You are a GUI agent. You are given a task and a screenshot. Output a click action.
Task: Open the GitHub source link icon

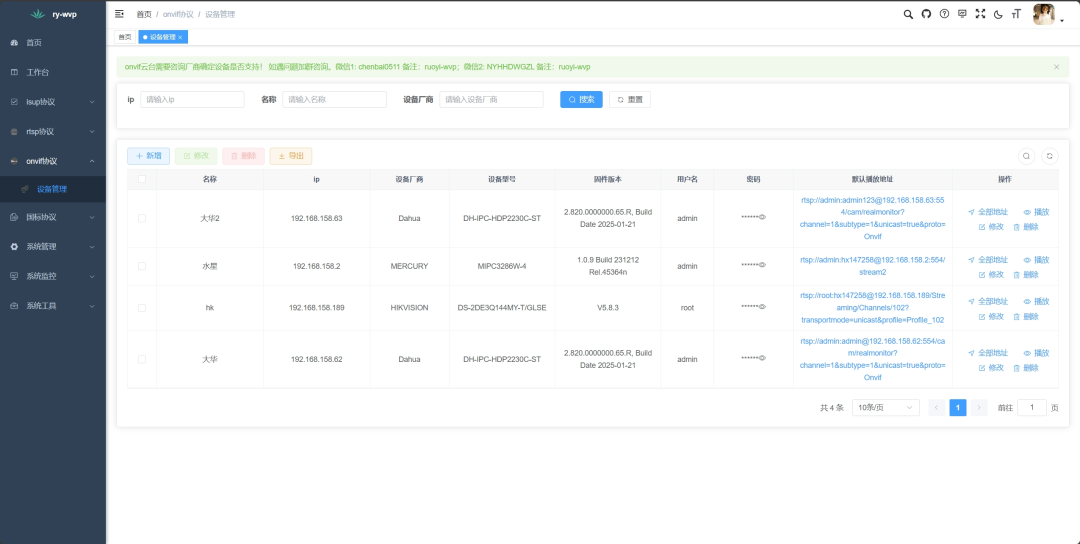[926, 14]
